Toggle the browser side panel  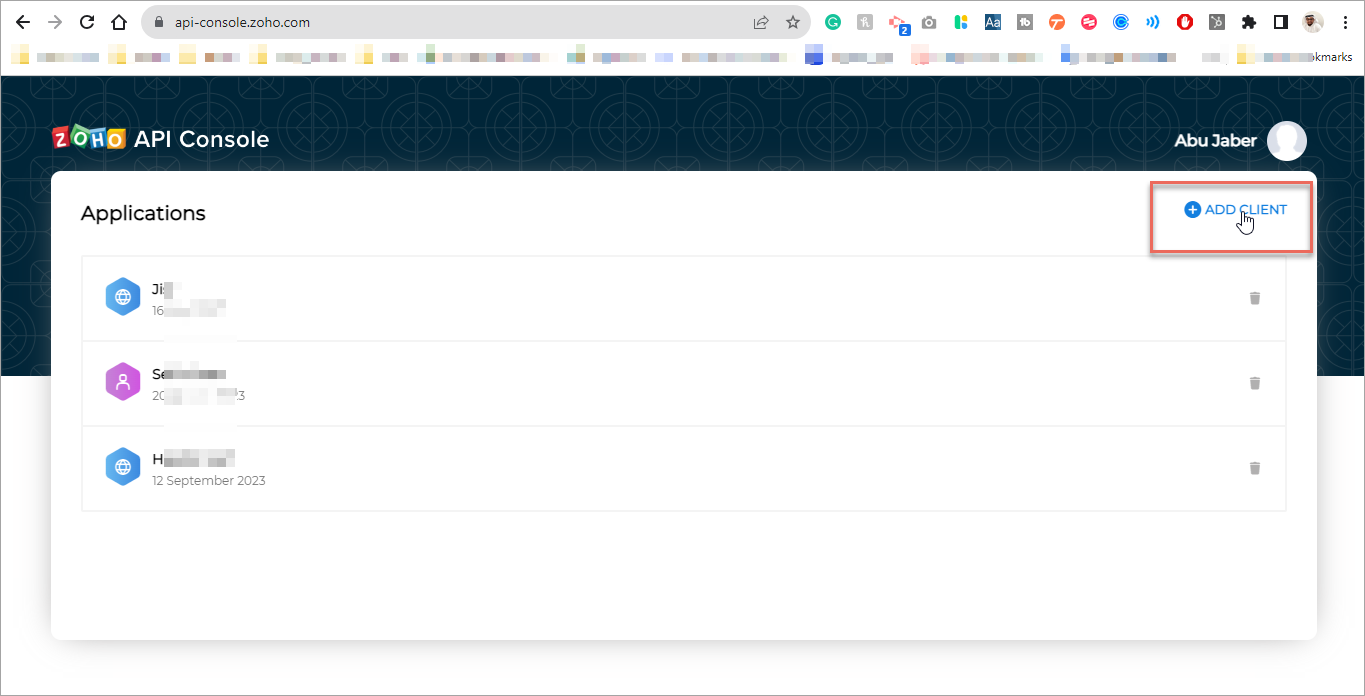[1280, 22]
